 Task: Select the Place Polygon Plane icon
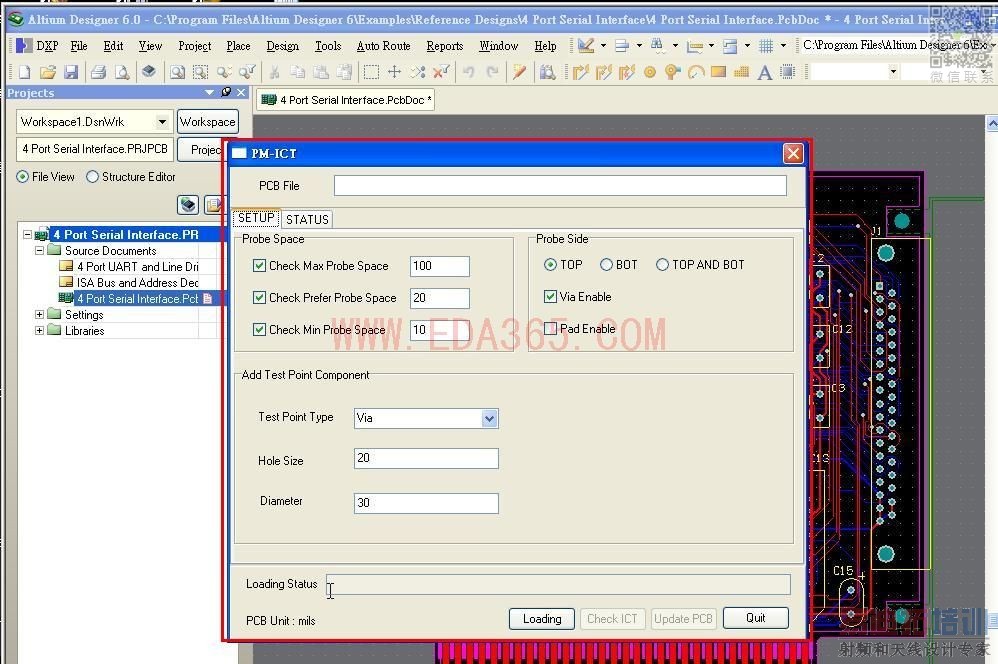point(741,72)
